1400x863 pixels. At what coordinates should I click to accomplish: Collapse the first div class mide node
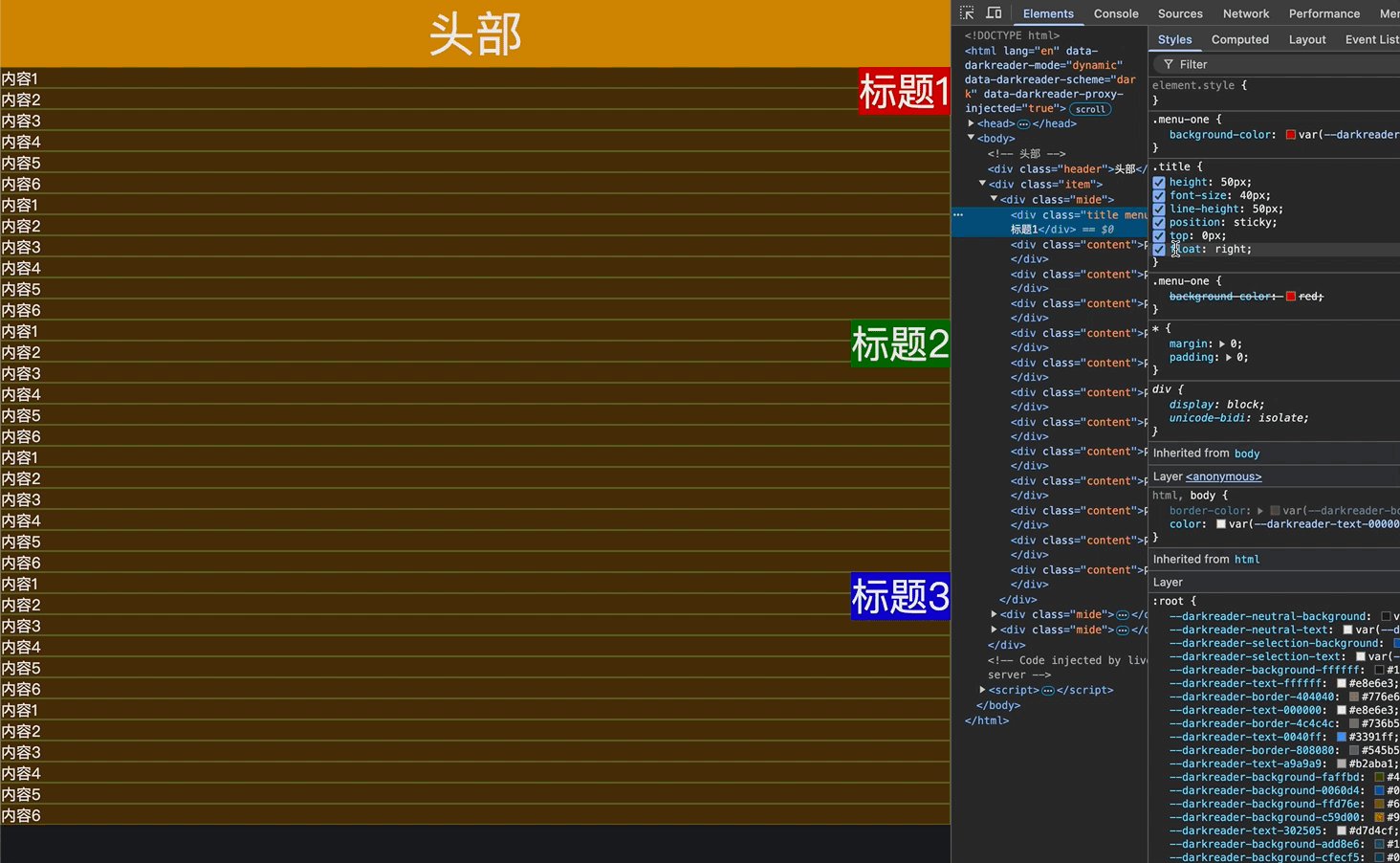(994, 199)
